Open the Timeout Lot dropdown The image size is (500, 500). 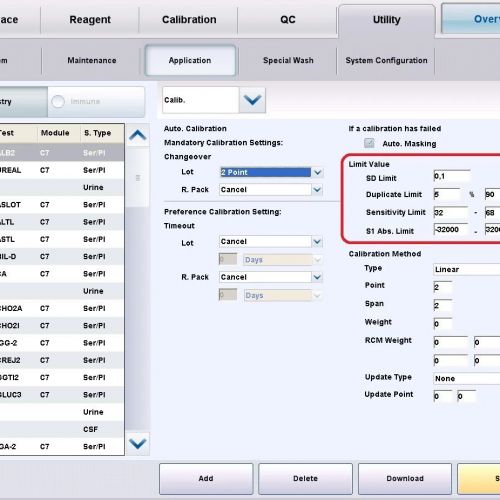click(317, 241)
